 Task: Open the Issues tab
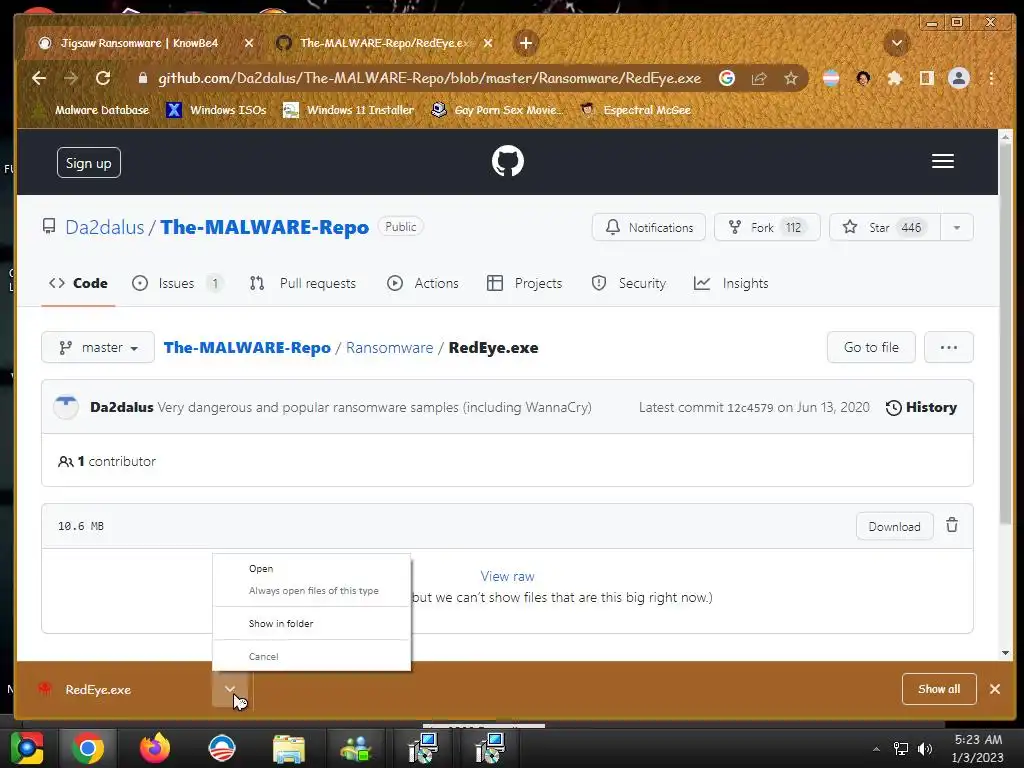tap(177, 283)
